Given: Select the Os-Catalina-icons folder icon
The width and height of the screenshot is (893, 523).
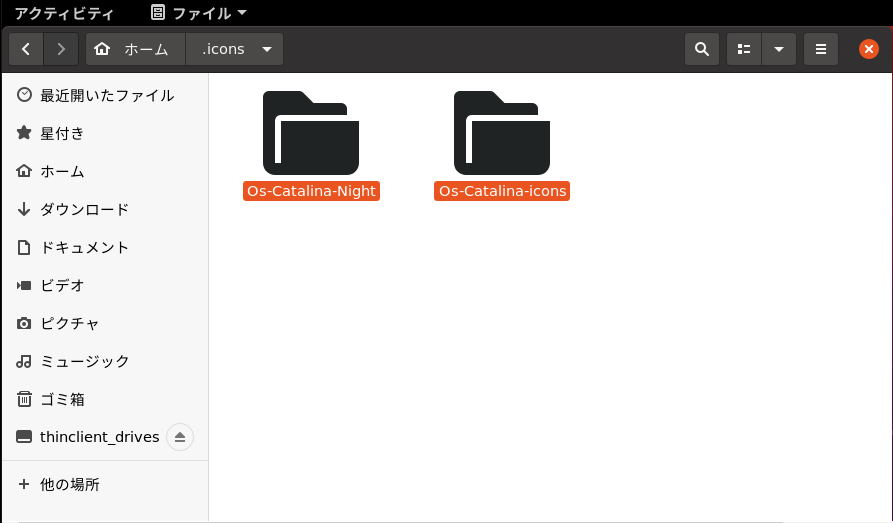Looking at the screenshot, I should [502, 132].
